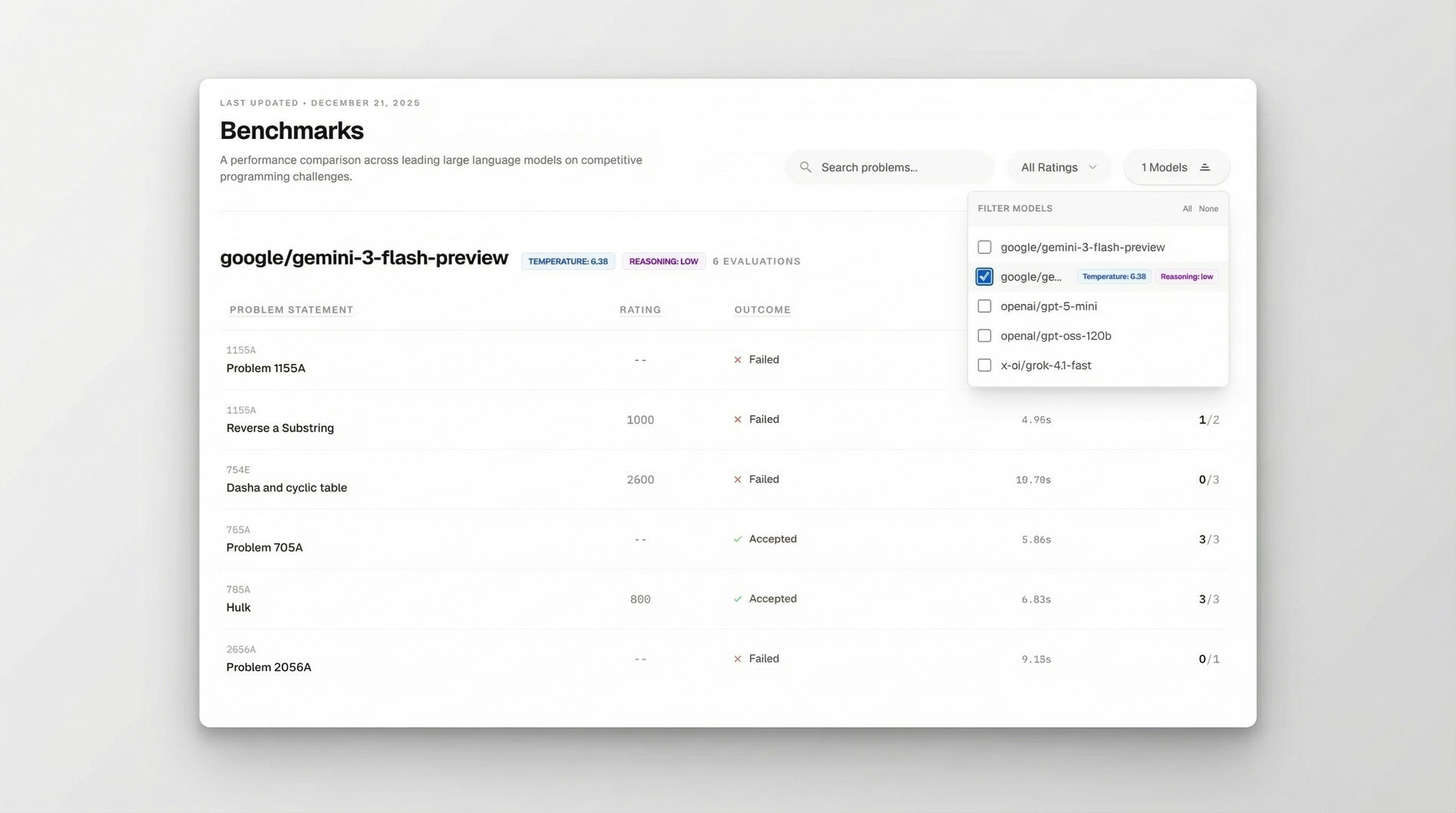Click the green Accepted check for Hulk
The width and height of the screenshot is (1456, 813).
(738, 599)
